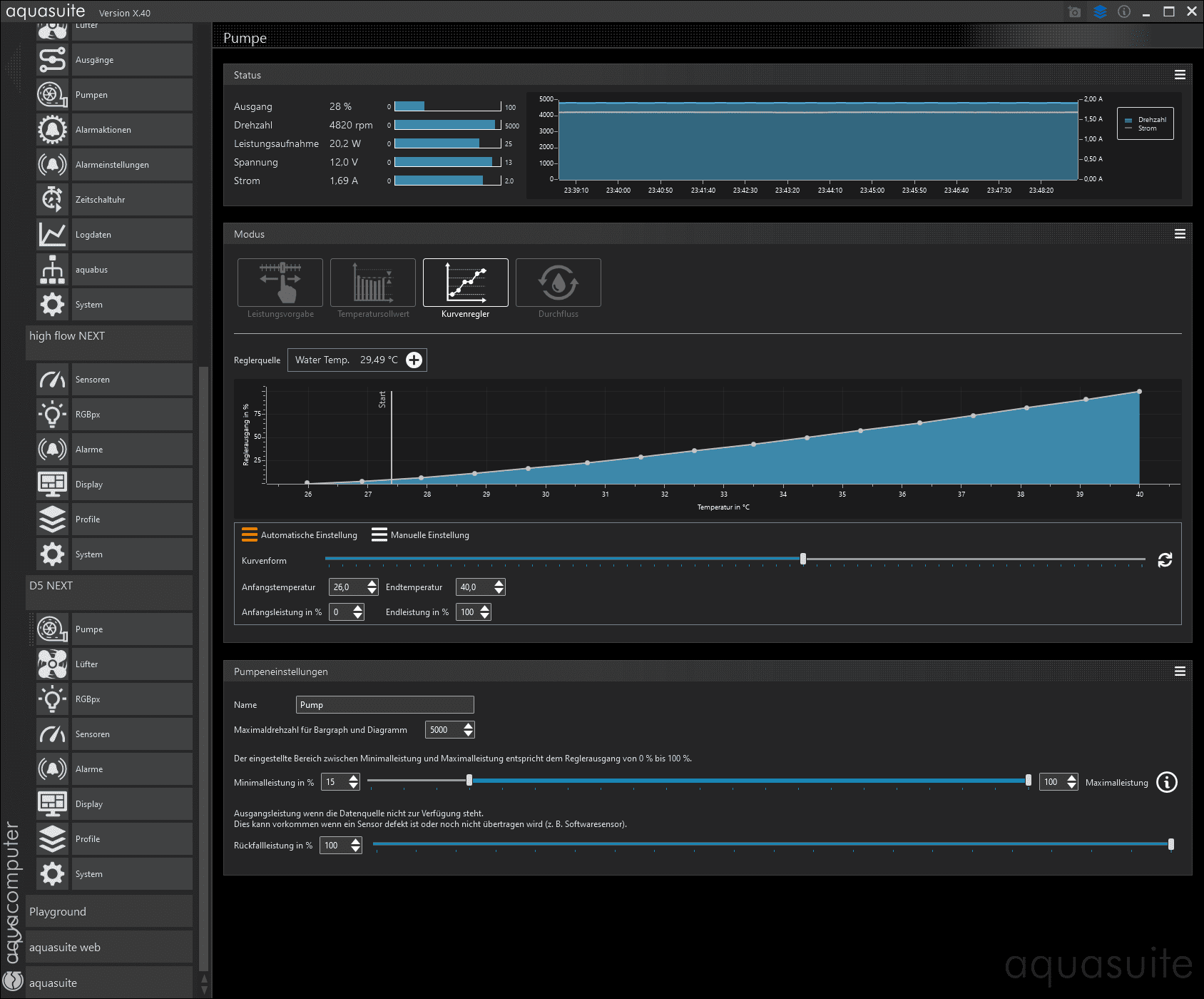The image size is (1204, 999).
Task: Open RGBpx bulb icon under D5 NEXT
Action: 52,699
